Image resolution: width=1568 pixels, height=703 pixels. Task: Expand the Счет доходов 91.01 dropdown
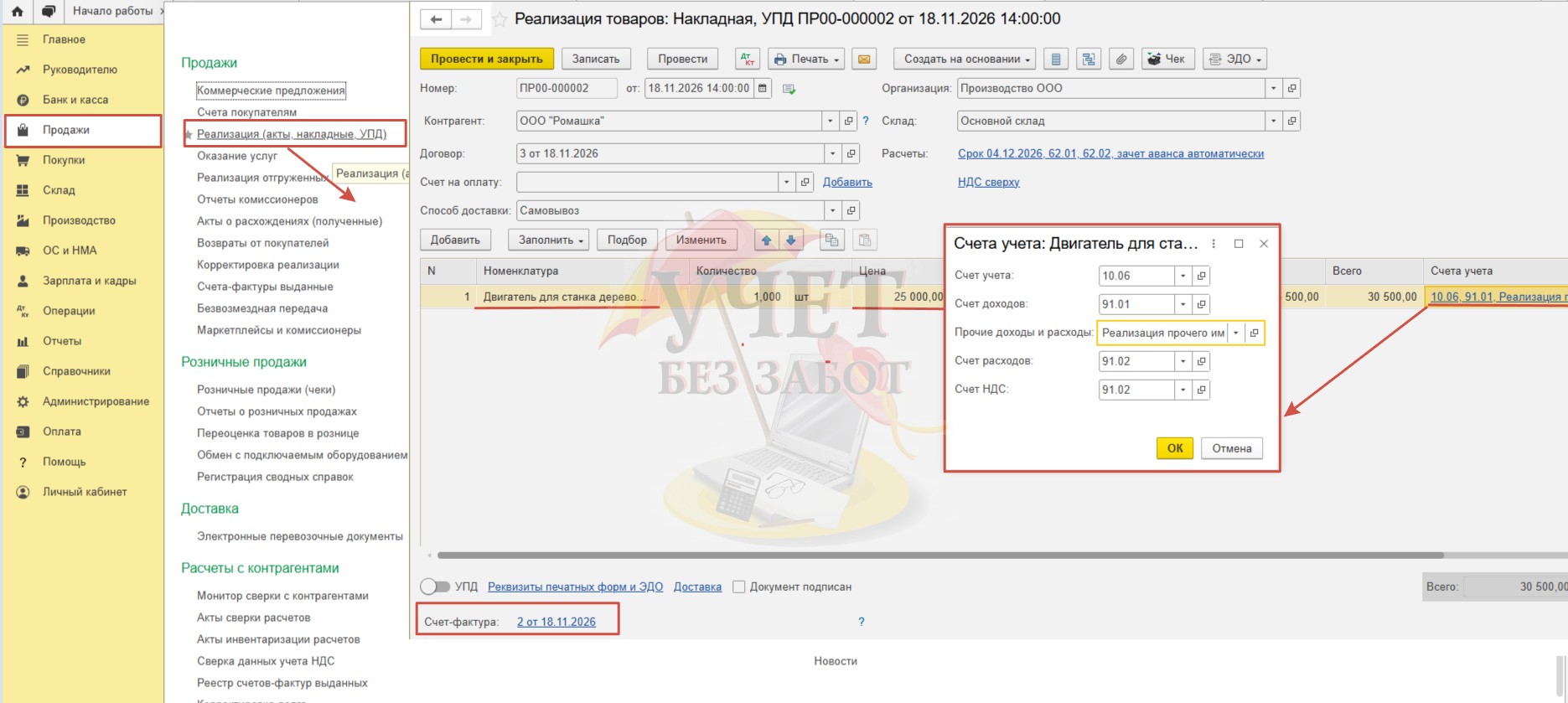(x=1182, y=304)
